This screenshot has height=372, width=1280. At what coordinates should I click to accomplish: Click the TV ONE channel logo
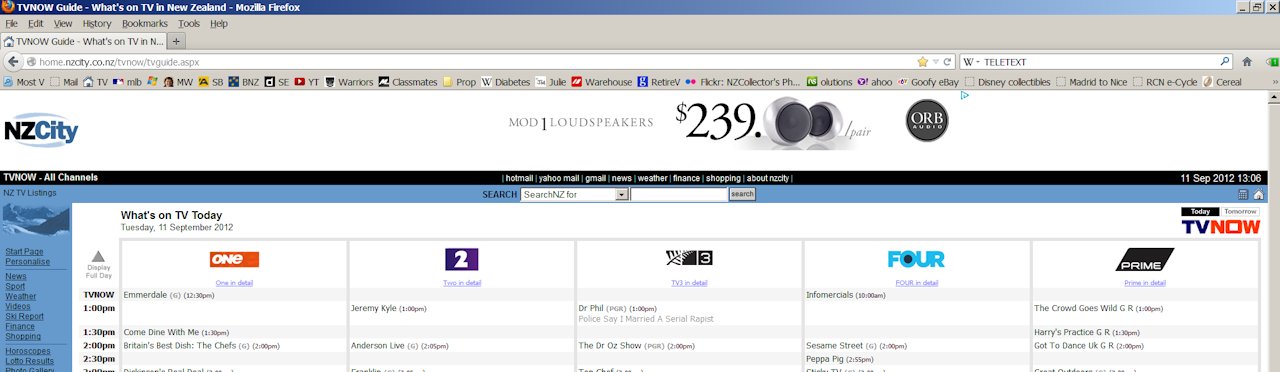234,260
